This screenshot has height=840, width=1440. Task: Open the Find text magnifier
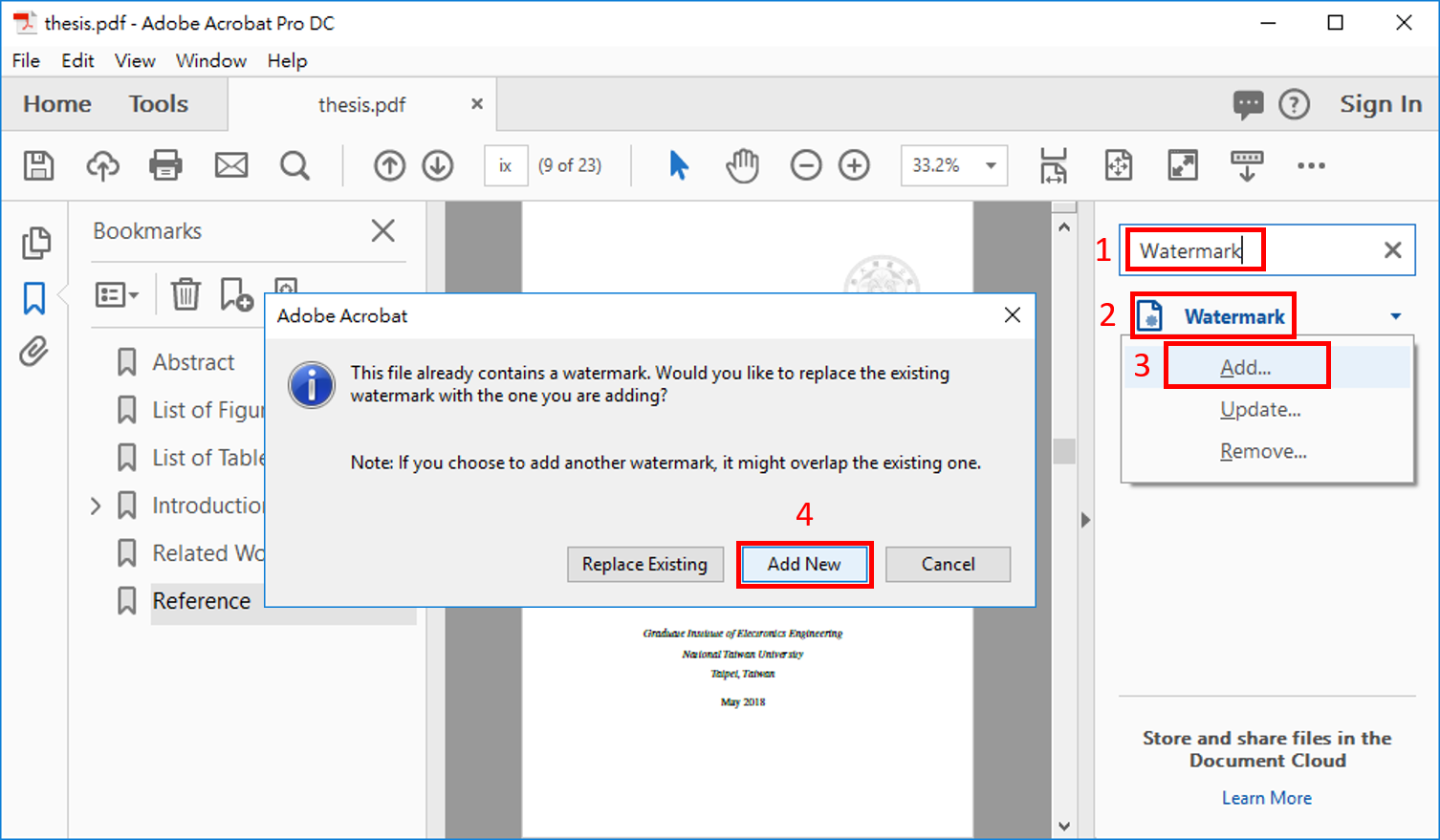295,165
